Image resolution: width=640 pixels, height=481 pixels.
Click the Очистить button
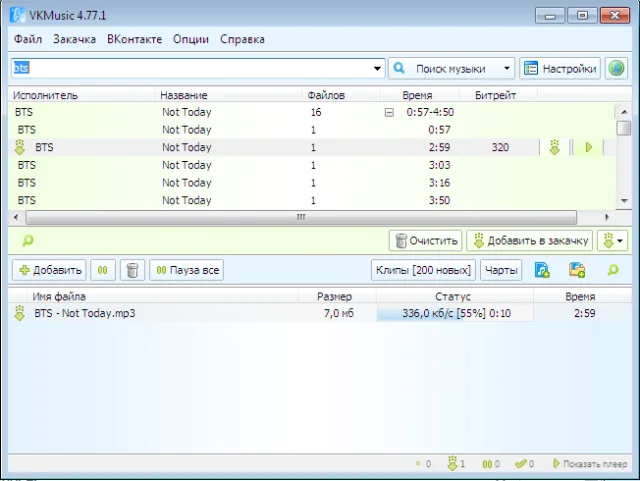click(x=426, y=240)
